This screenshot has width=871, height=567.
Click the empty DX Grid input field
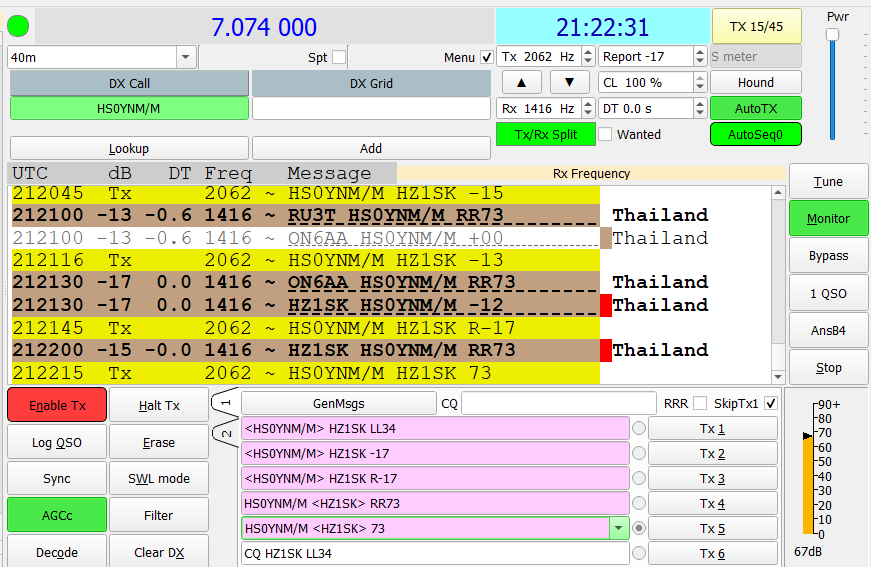pyautogui.click(x=371, y=108)
